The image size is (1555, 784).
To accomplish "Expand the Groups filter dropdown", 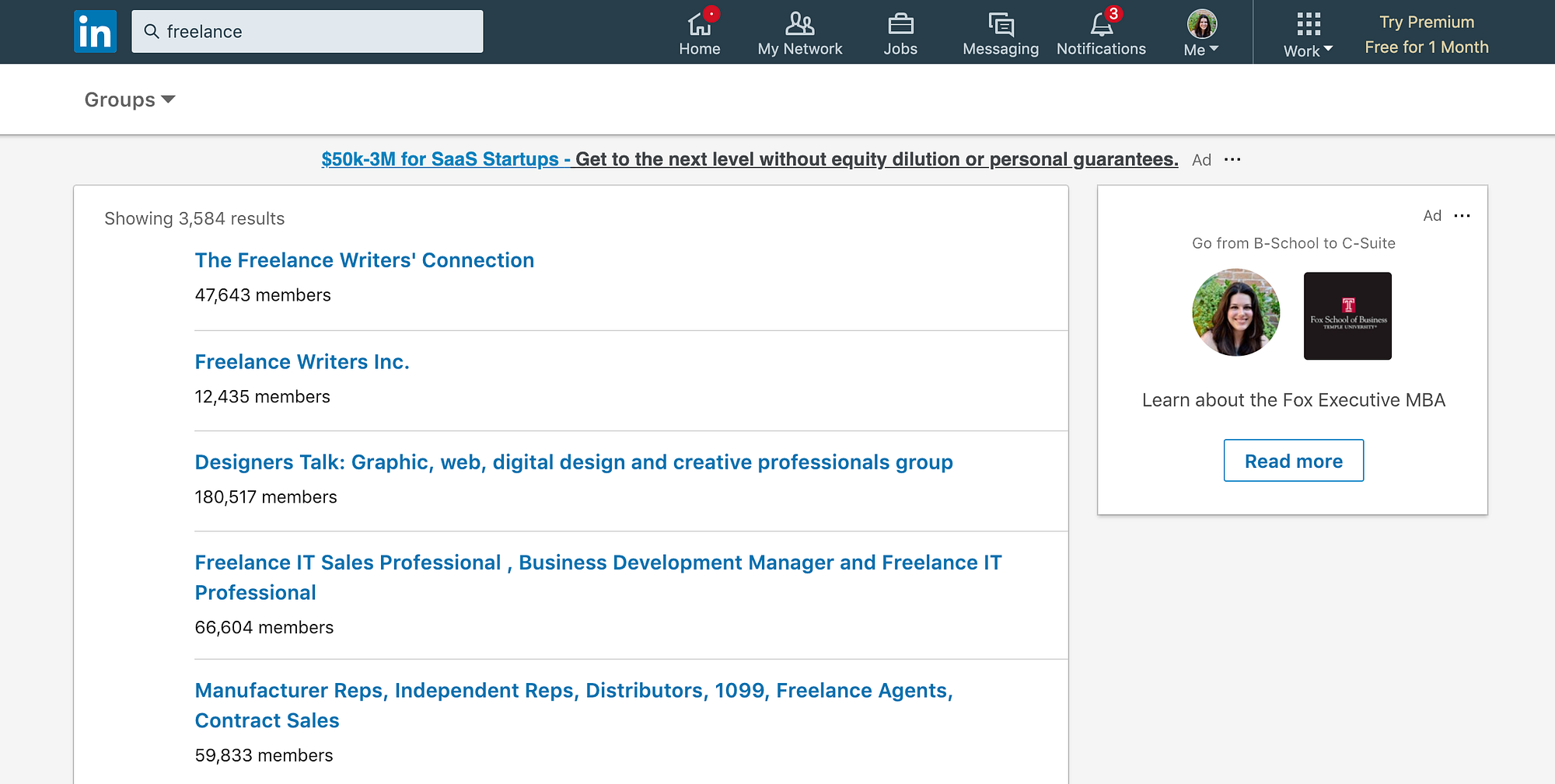I will 129,99.
